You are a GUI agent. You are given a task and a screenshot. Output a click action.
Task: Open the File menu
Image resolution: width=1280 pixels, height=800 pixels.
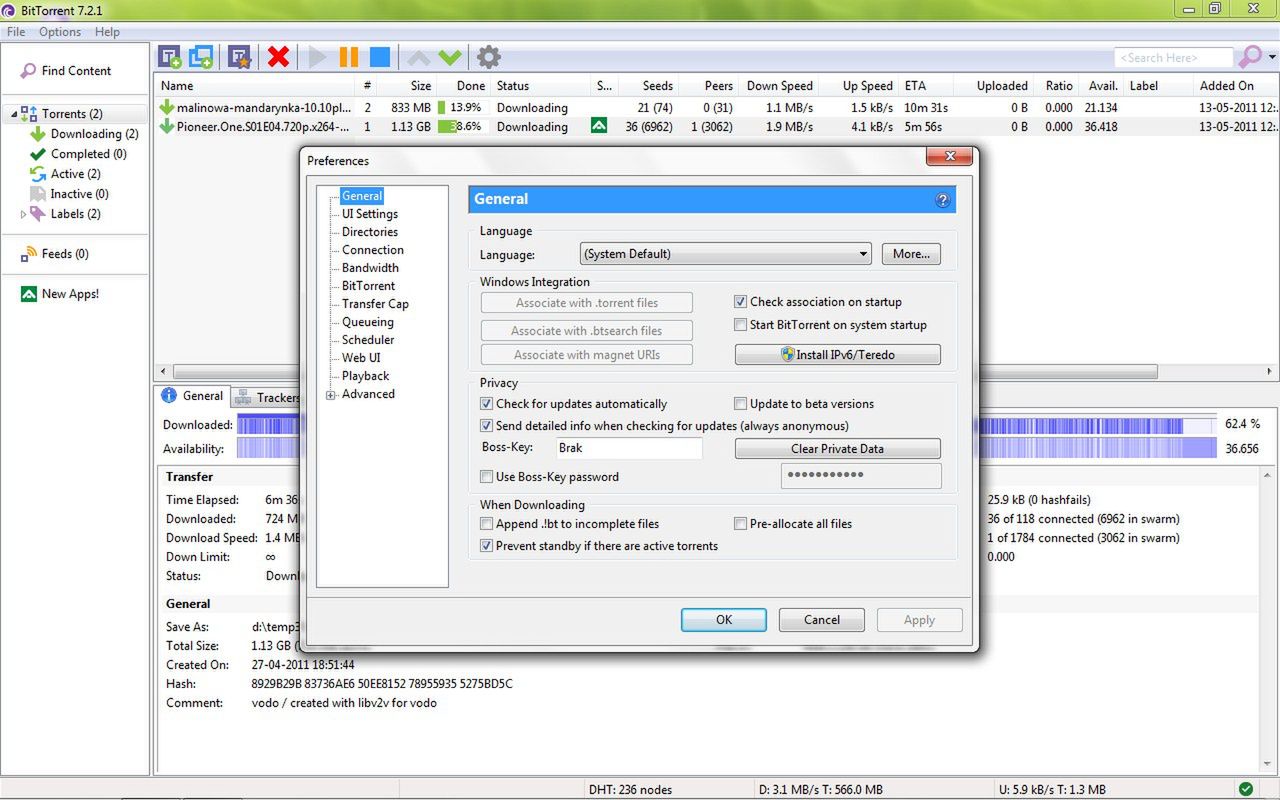tap(16, 32)
